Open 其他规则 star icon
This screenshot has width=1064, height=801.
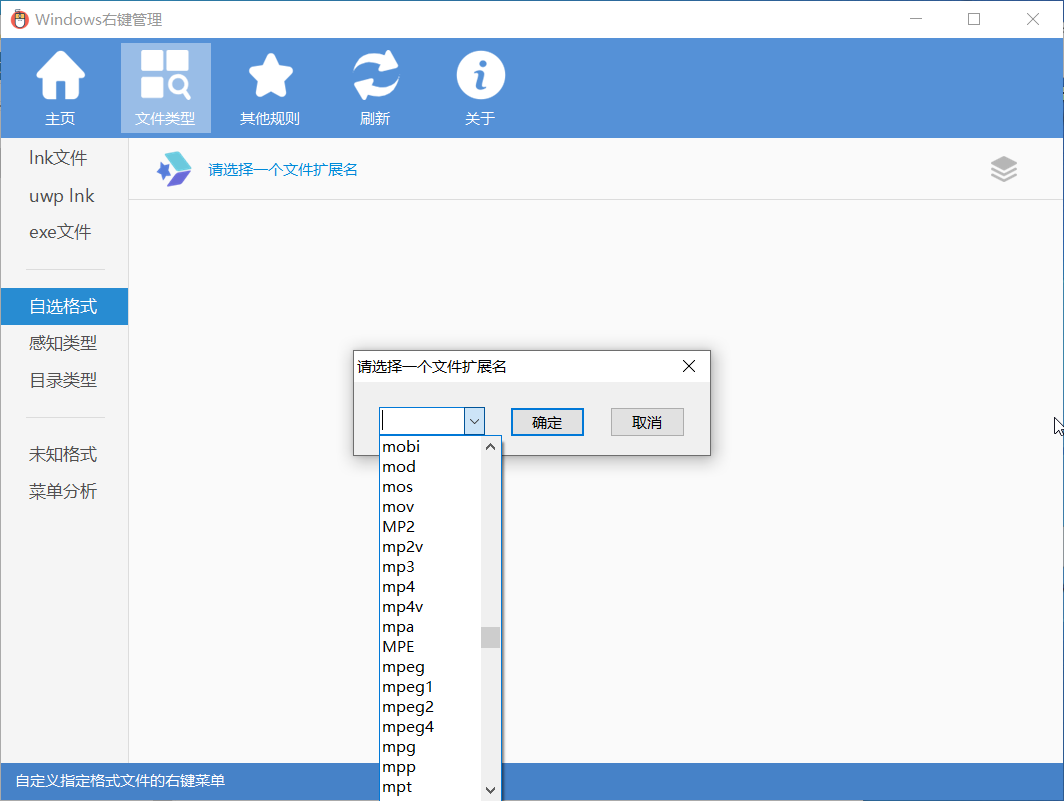click(x=270, y=88)
